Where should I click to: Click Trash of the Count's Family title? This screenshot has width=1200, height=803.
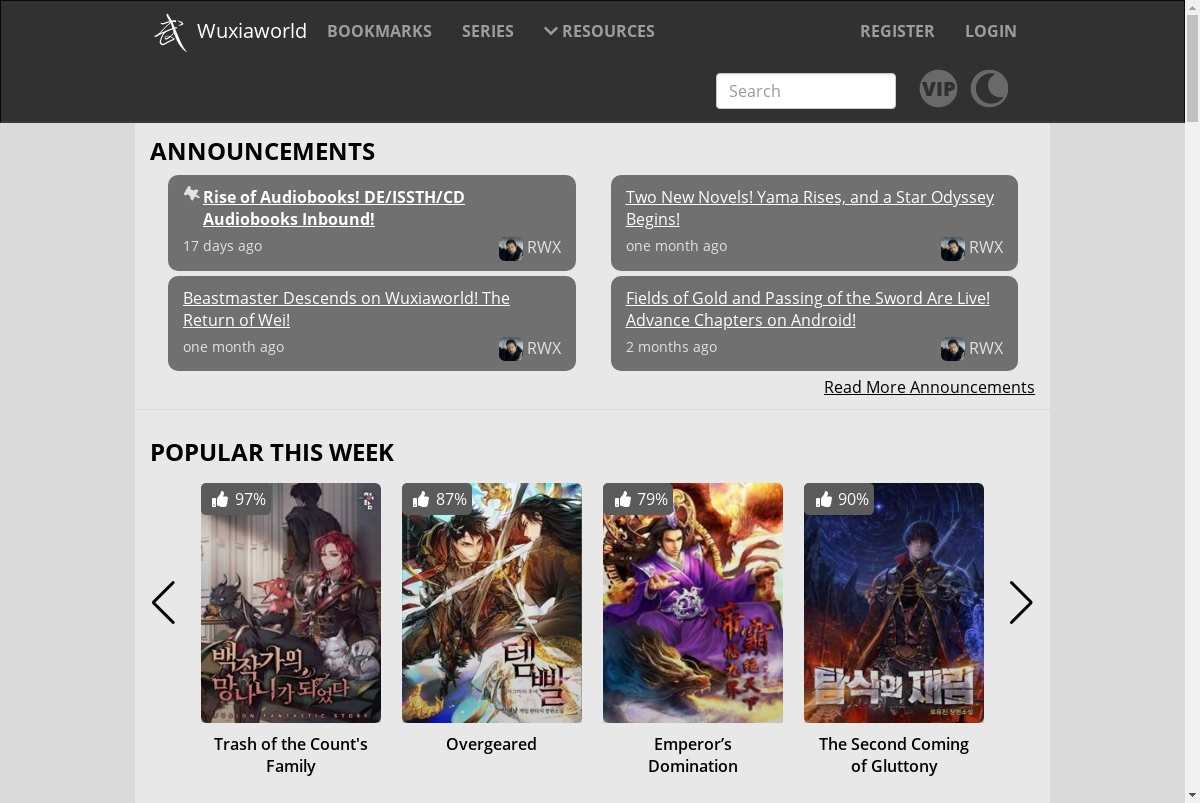291,755
